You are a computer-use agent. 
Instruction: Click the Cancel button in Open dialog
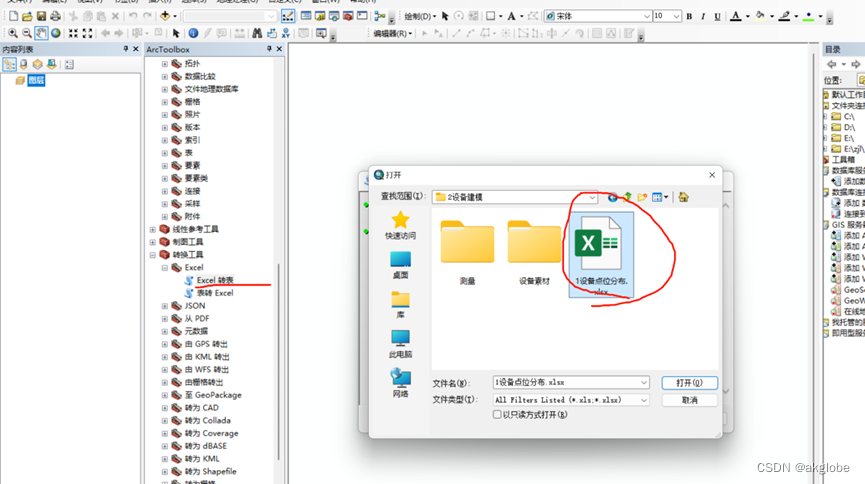tap(690, 400)
